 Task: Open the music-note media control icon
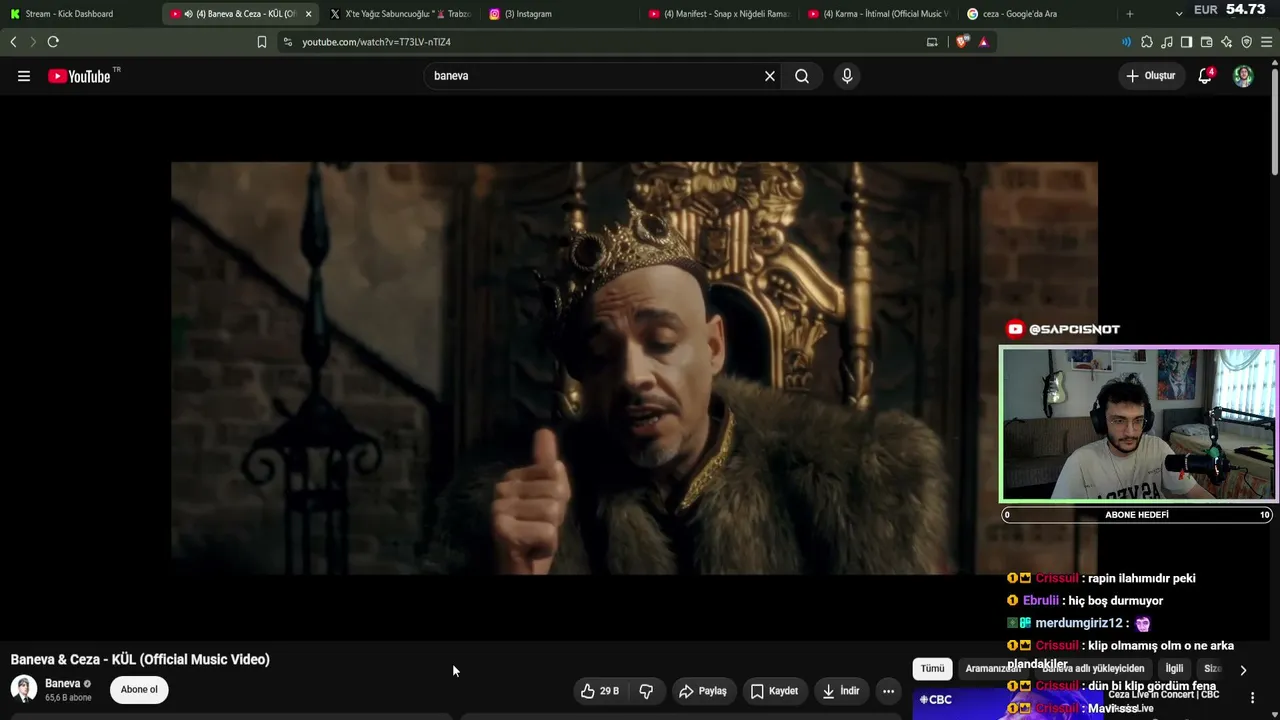1167,42
